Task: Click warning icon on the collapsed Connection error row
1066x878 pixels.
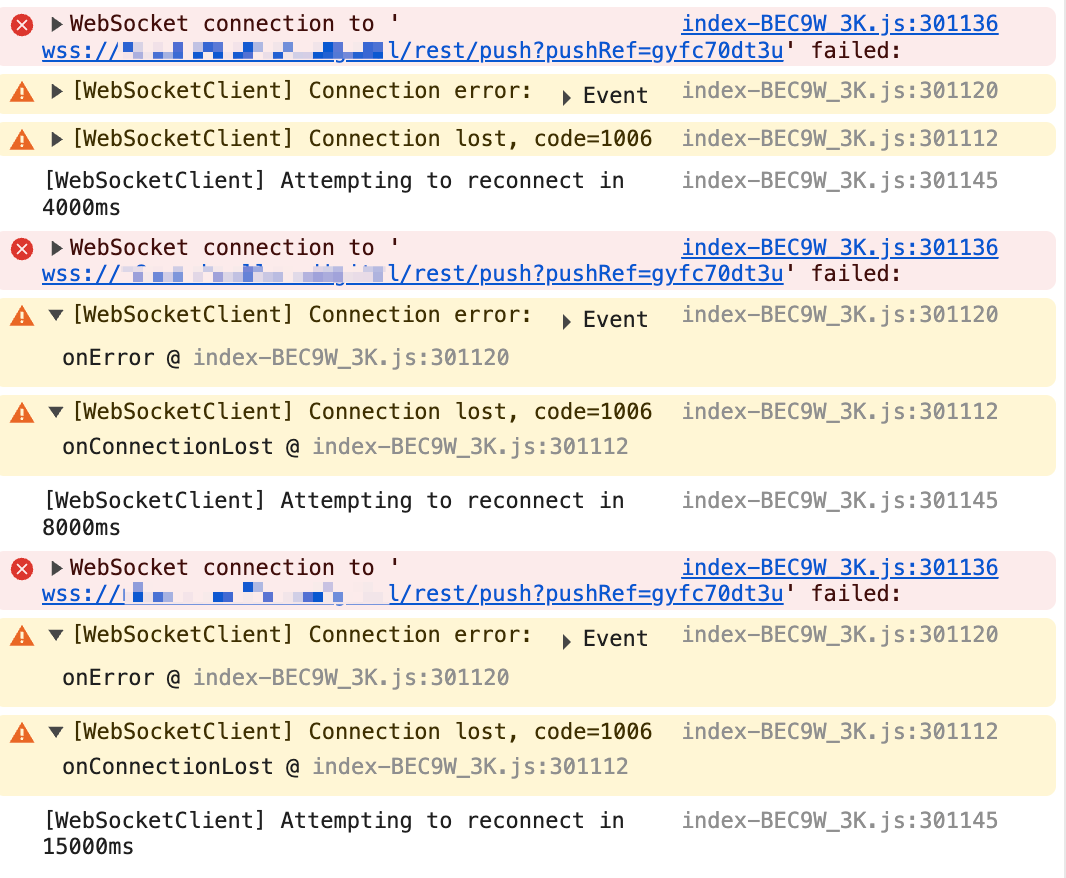Action: [22, 91]
